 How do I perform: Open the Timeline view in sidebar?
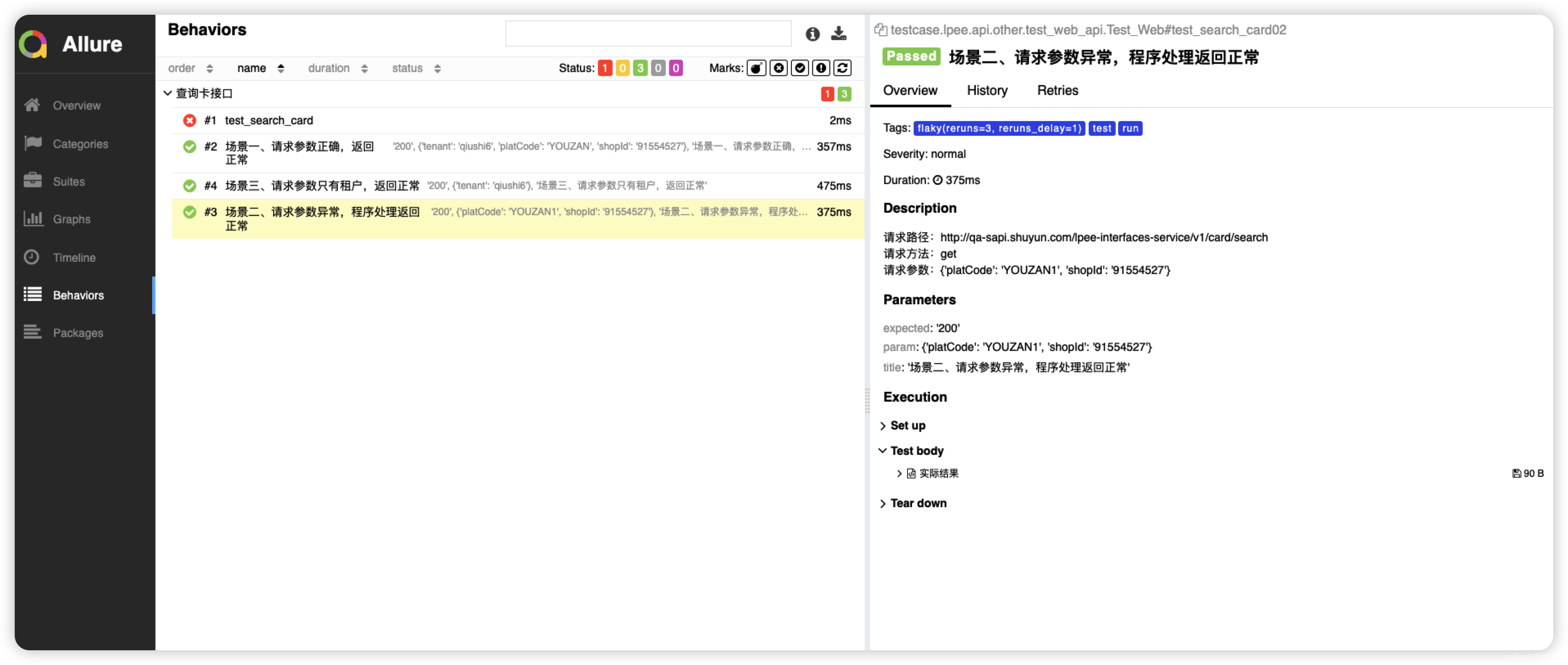pyautogui.click(x=74, y=258)
